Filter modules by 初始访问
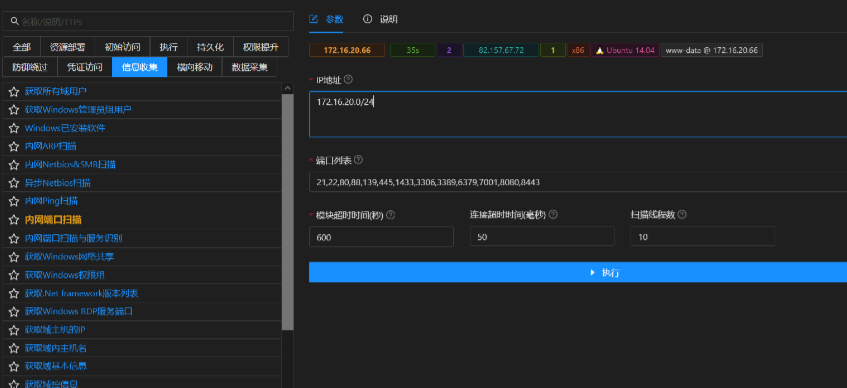 (122, 47)
